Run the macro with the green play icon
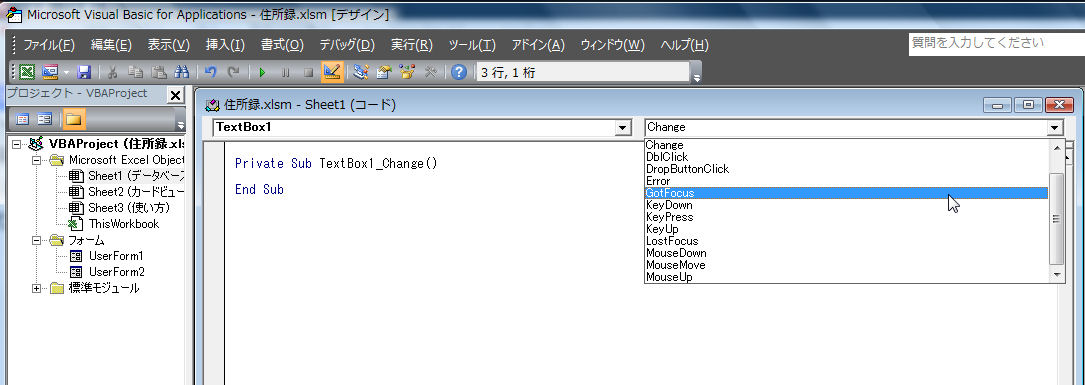The height and width of the screenshot is (385, 1085). coord(262,72)
